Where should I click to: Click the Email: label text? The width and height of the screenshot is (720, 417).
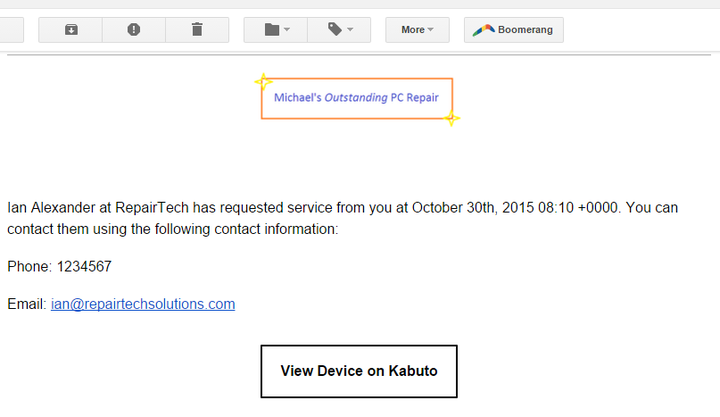(x=26, y=304)
